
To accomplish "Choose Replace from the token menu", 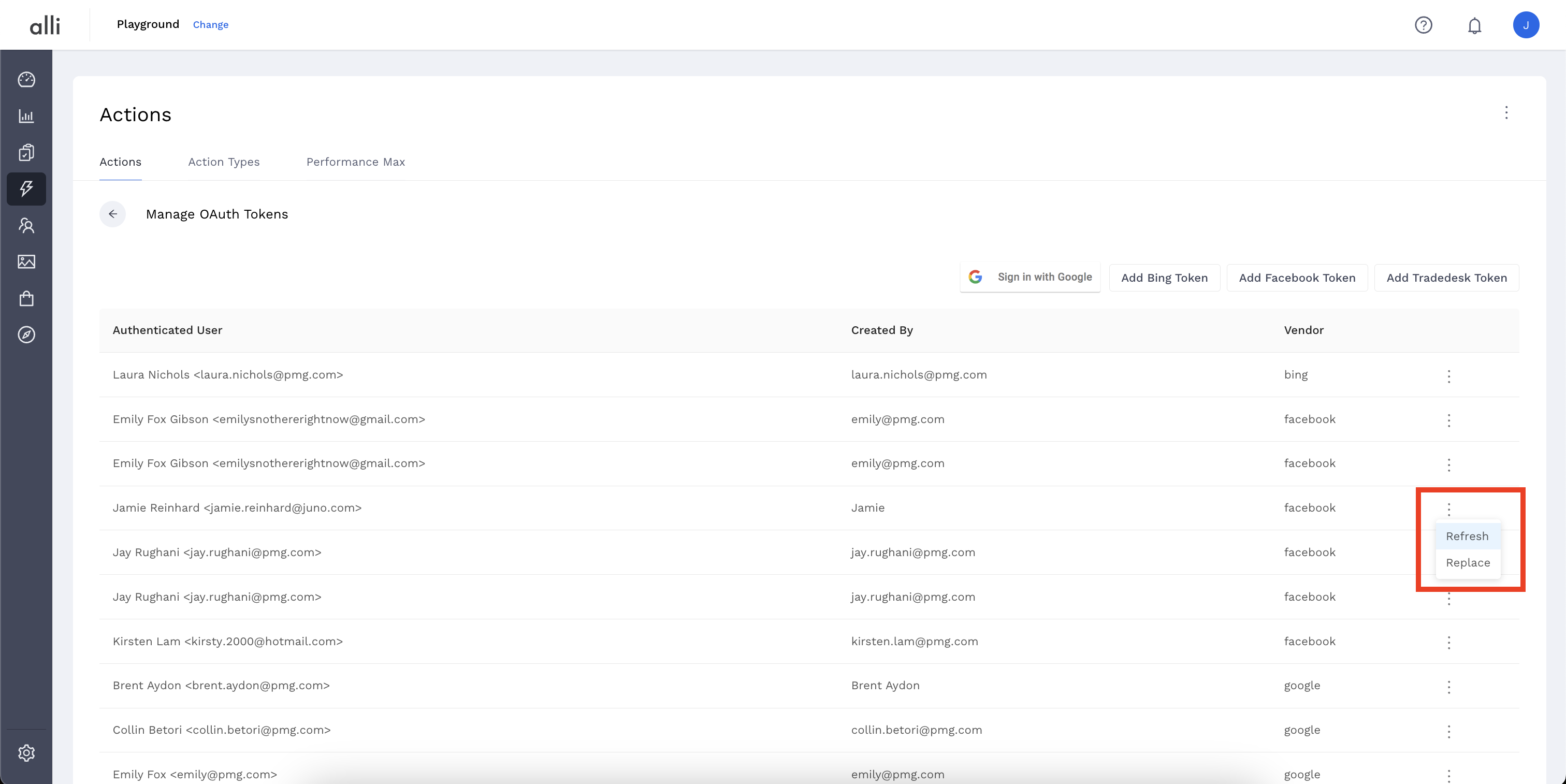I will click(1468, 563).
